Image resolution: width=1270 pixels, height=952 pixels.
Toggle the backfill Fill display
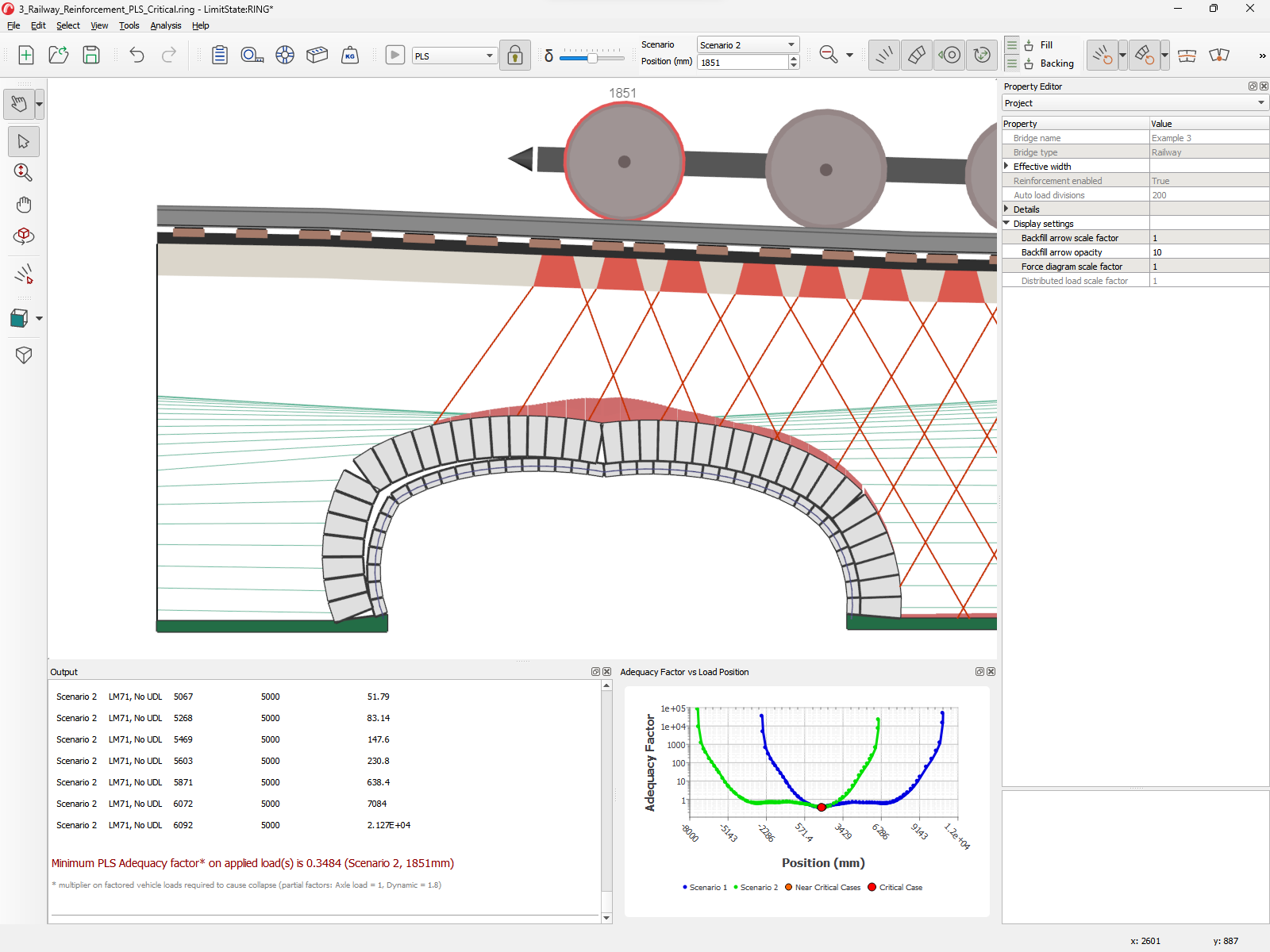1028,44
